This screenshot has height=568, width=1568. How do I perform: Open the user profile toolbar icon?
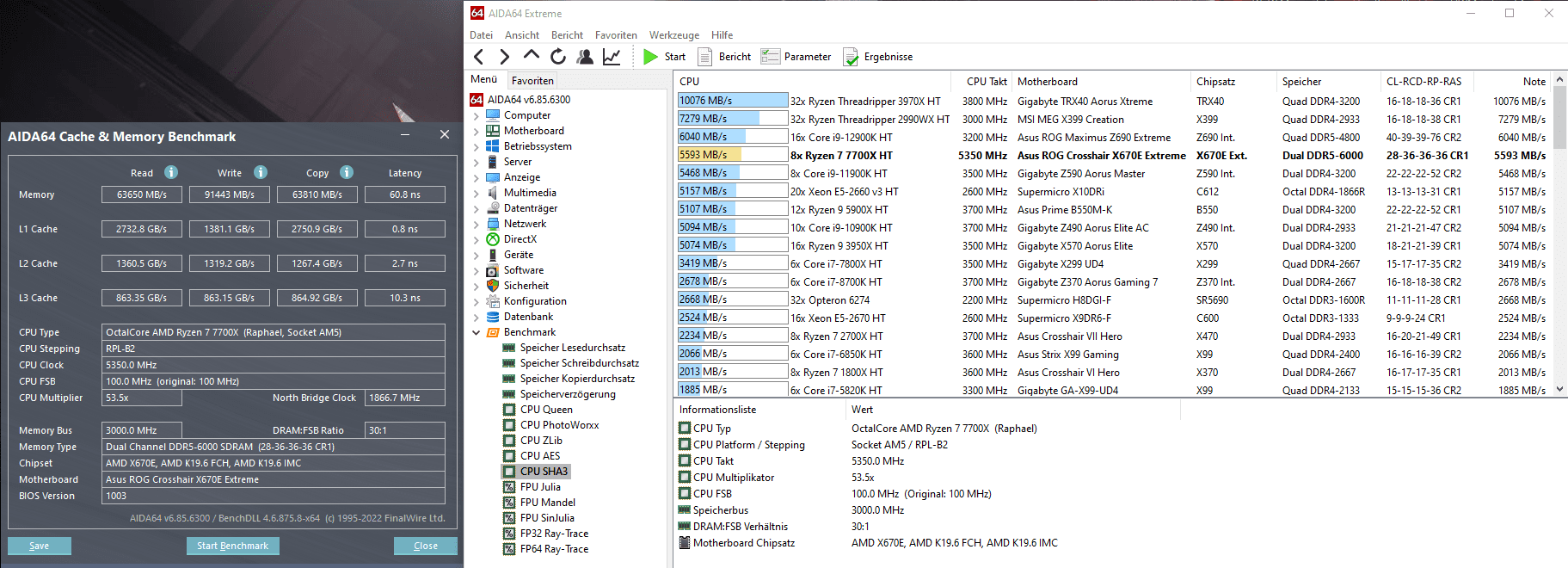(x=585, y=57)
